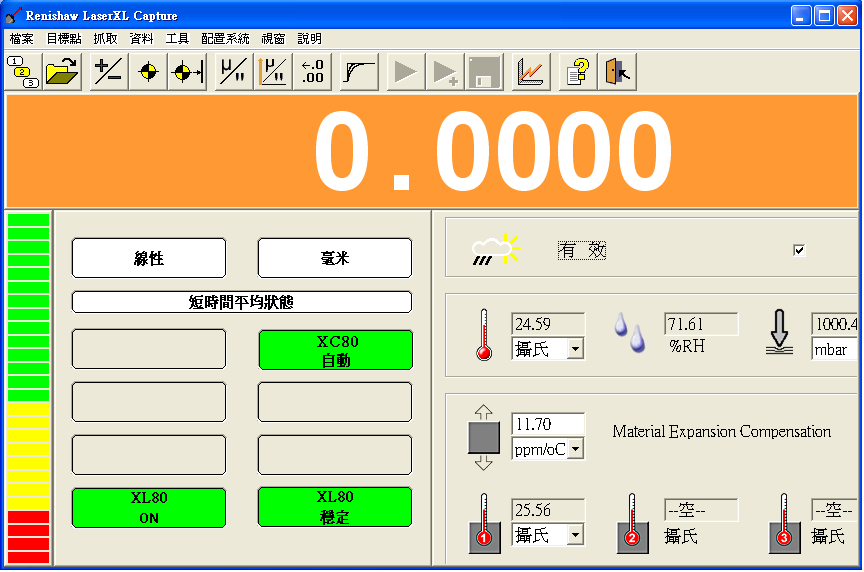The height and width of the screenshot is (572, 864).
Task: Click the humidity water drops icon
Action: (630, 332)
